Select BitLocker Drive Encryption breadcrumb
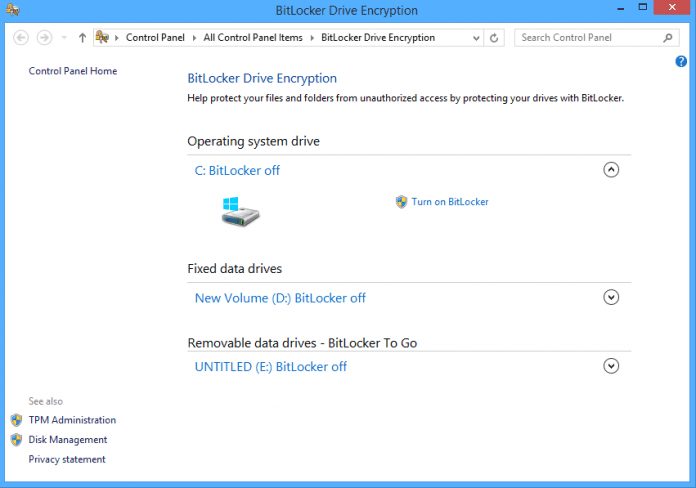 (x=378, y=38)
